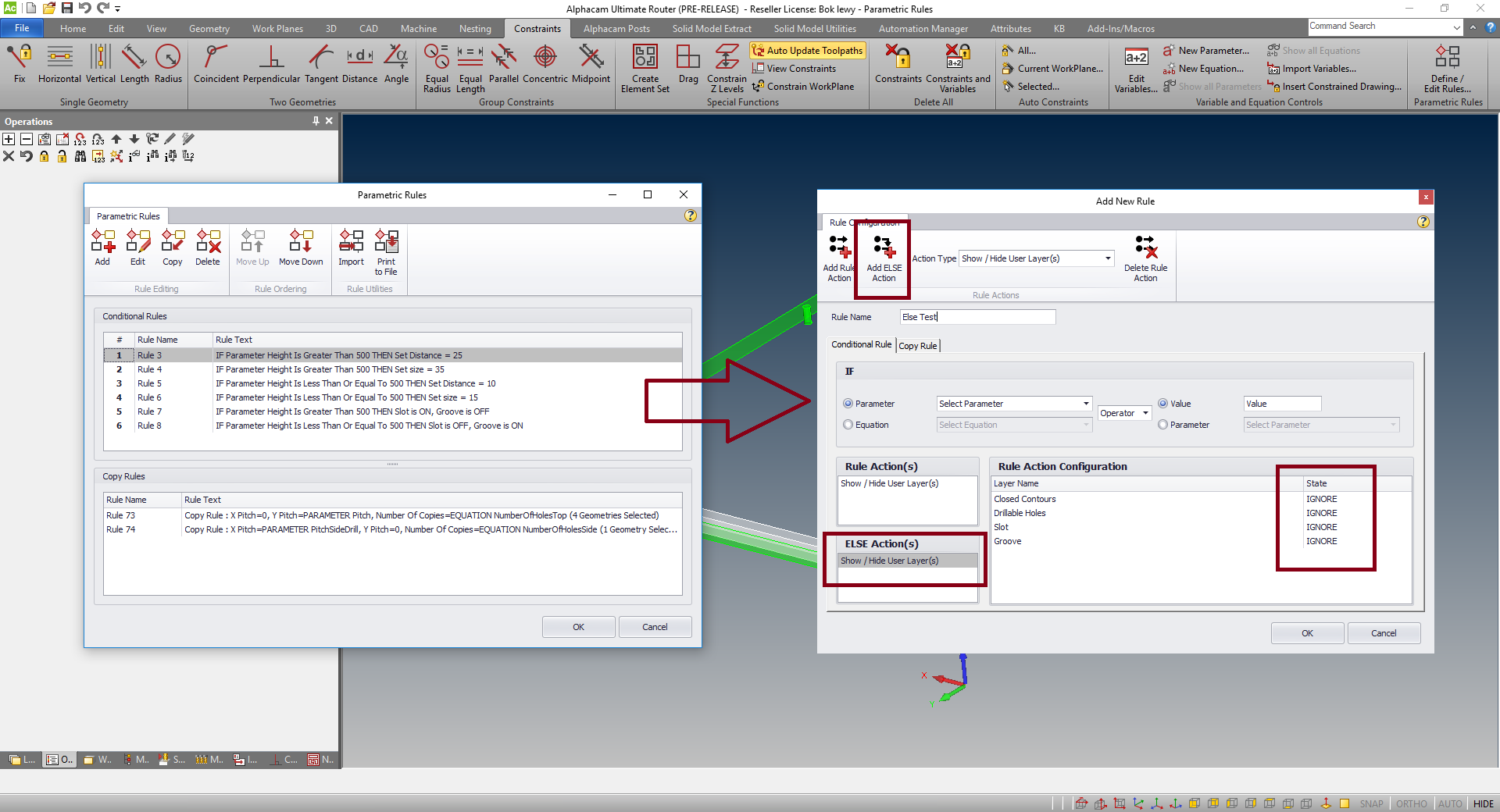Apply the Horizontal constraint
The image size is (1500, 812).
coord(59,64)
